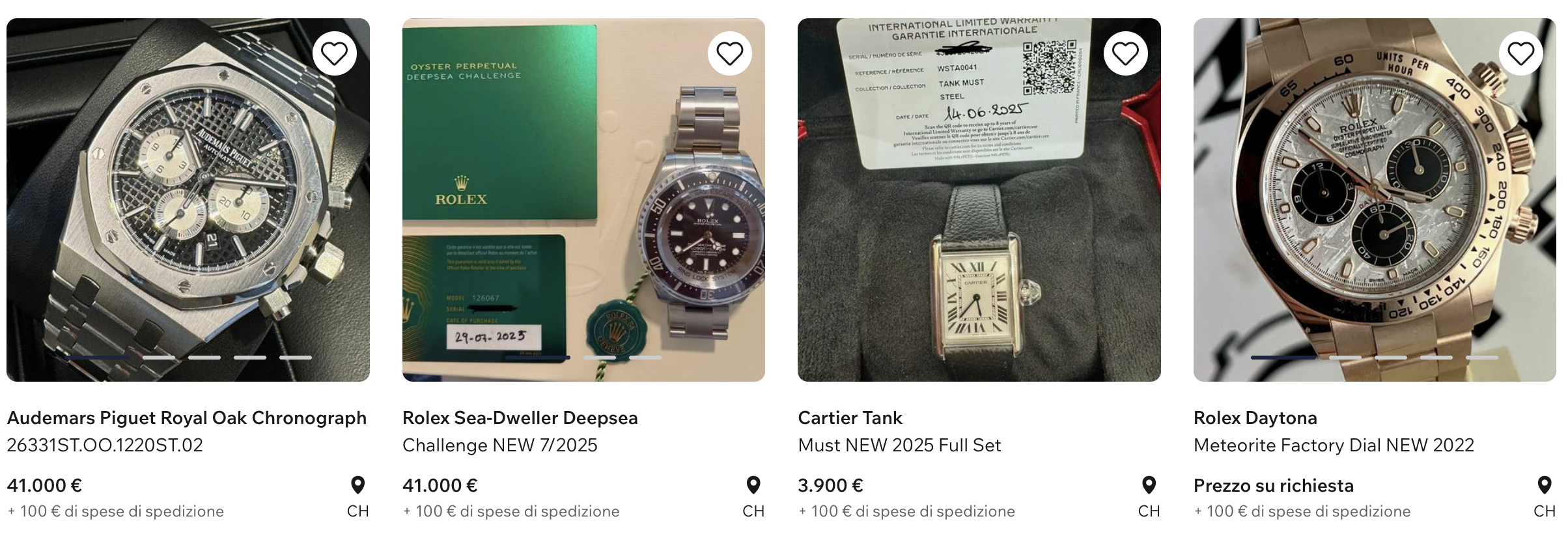
Task: Open the Rolex Sea-Dweller Deepsea title link
Action: pyautogui.click(x=520, y=418)
